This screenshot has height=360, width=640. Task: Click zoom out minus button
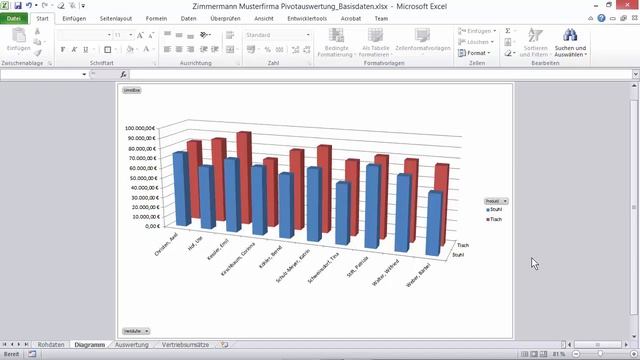(576, 354)
